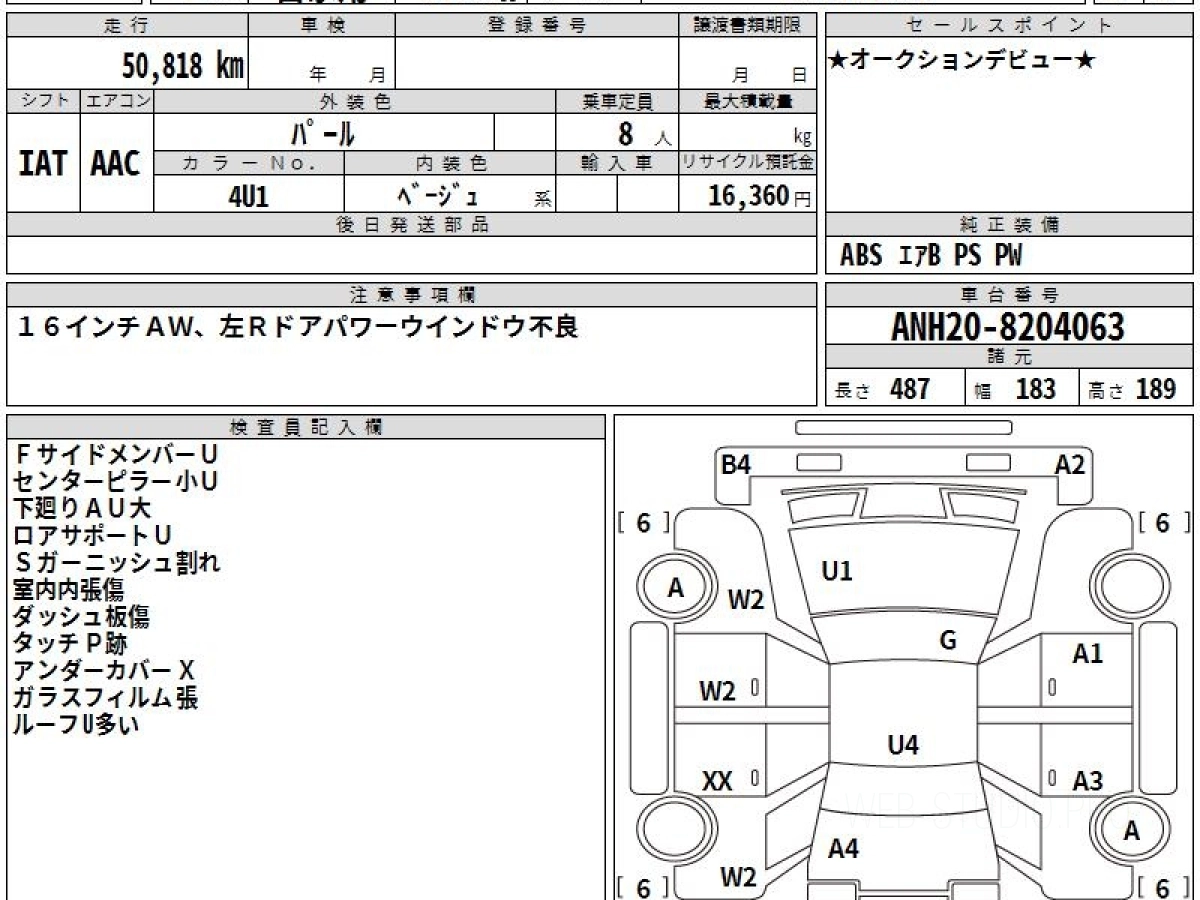Viewport: 1200px width, 900px height.
Task: Click the U4 mark on the roof
Action: tap(903, 745)
